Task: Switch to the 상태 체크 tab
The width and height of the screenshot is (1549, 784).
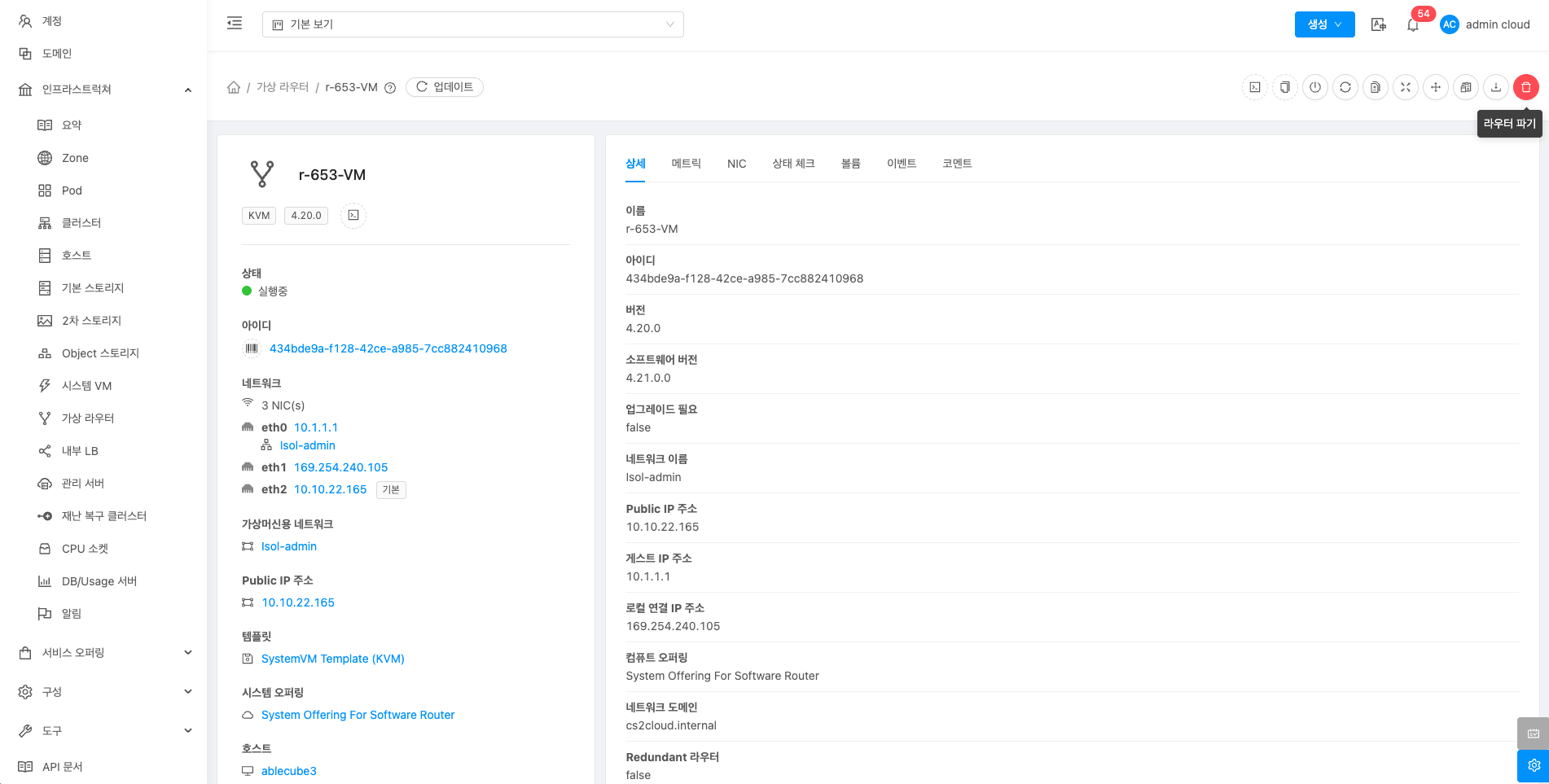Action: [x=793, y=164]
